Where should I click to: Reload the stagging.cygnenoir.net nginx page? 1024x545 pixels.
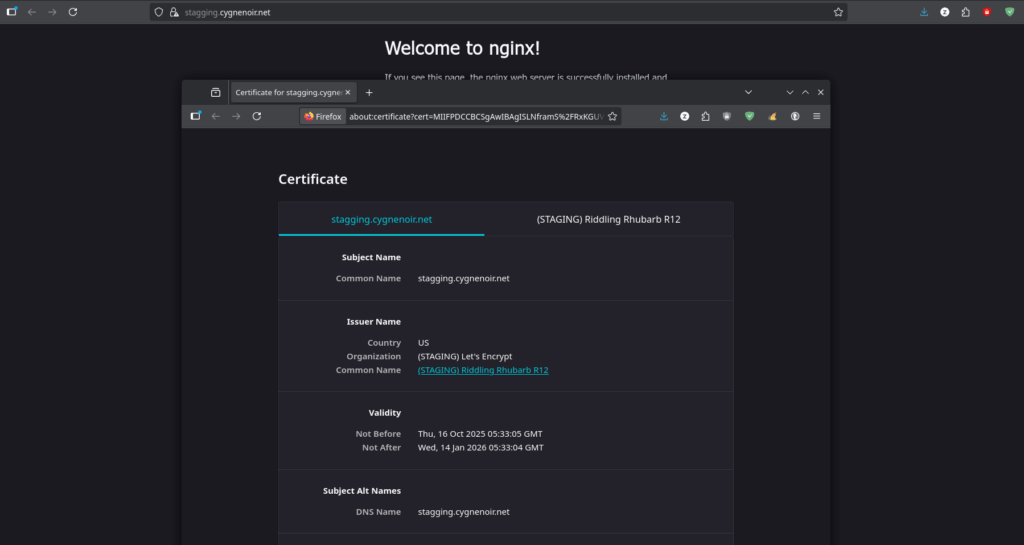73,12
